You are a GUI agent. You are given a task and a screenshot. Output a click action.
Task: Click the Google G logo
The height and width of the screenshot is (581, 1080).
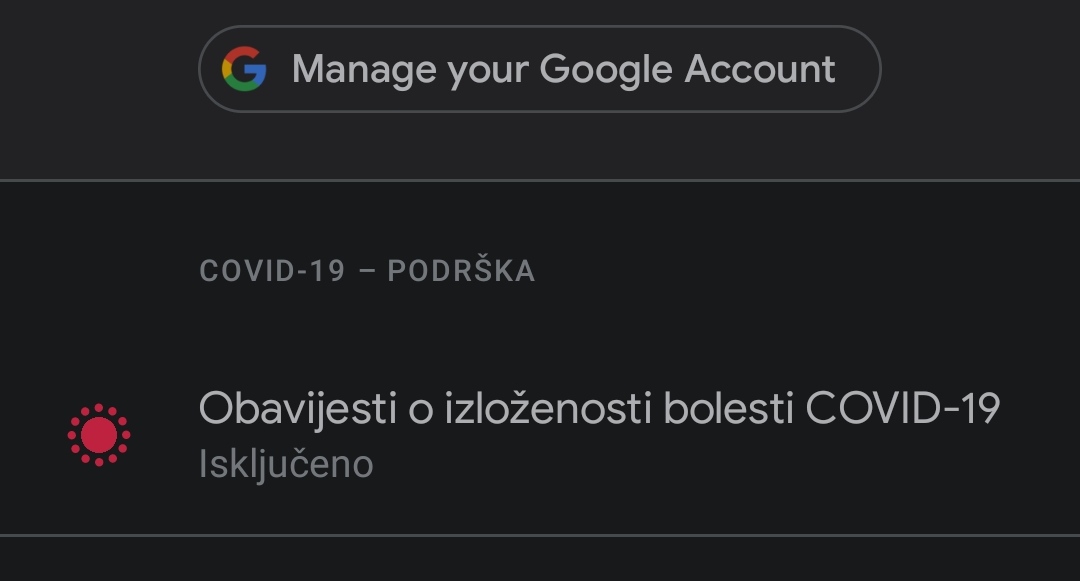pyautogui.click(x=244, y=69)
